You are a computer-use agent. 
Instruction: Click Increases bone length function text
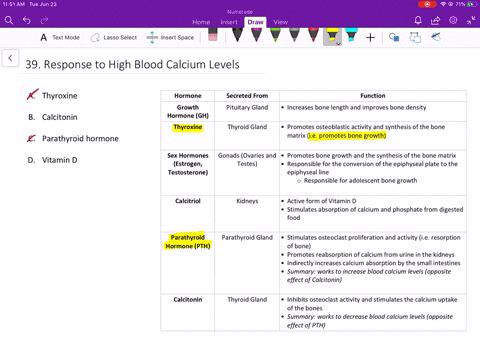click(356, 107)
